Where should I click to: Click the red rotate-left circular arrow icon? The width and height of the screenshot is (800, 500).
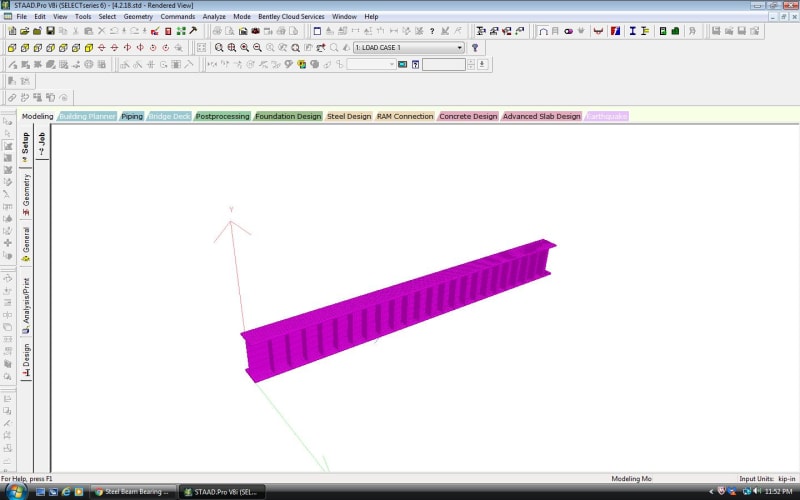(153, 47)
